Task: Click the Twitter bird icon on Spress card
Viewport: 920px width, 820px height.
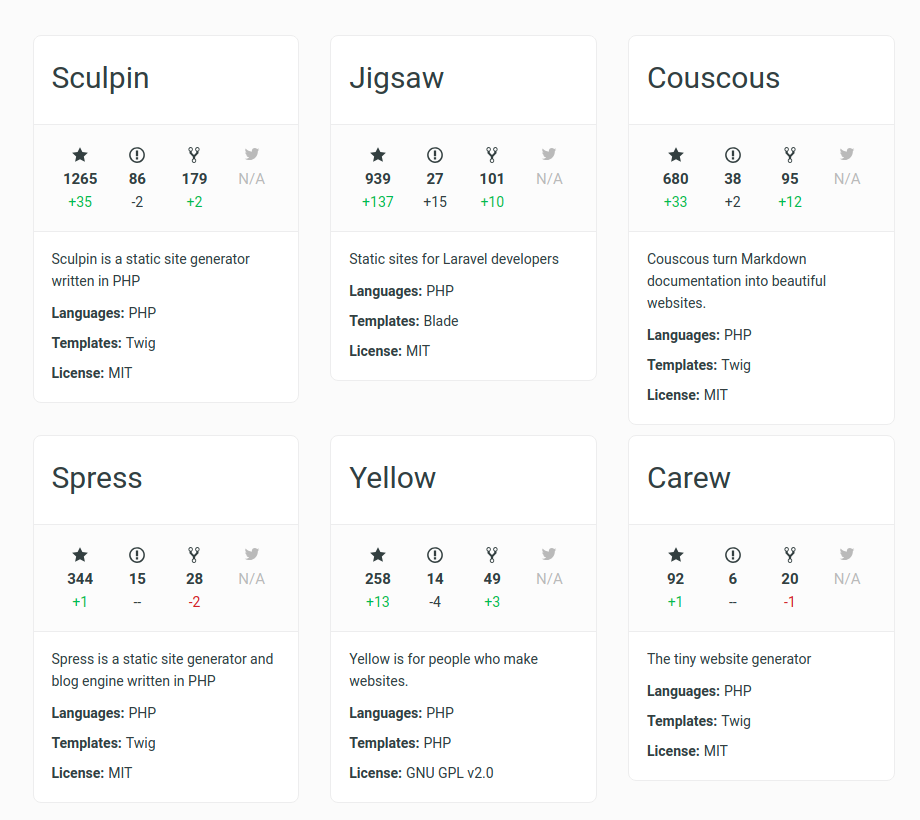Action: (252, 554)
